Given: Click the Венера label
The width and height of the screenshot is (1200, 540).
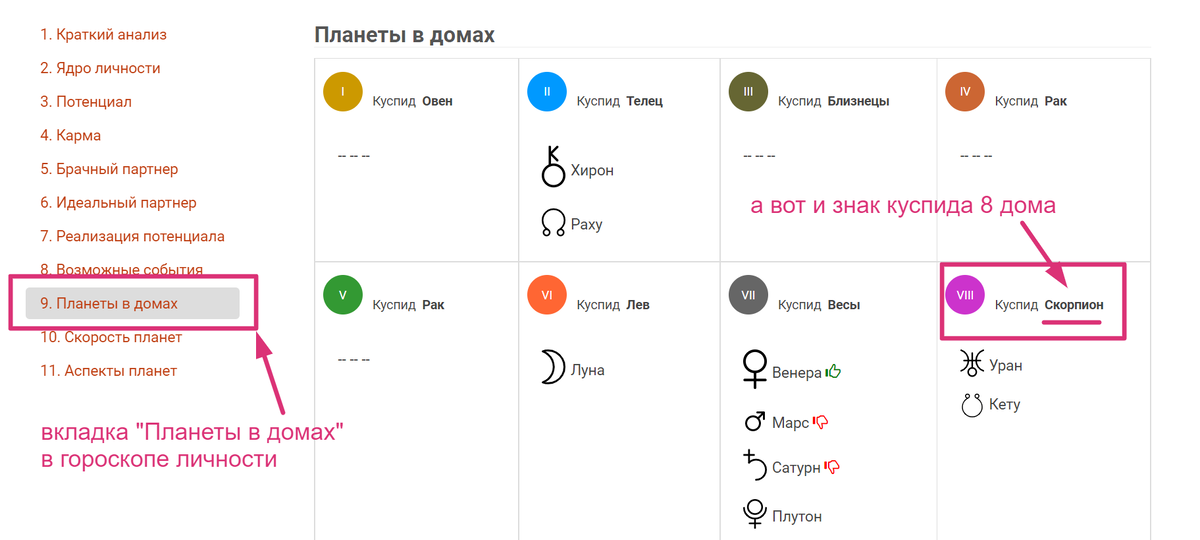Looking at the screenshot, I should point(797,373).
